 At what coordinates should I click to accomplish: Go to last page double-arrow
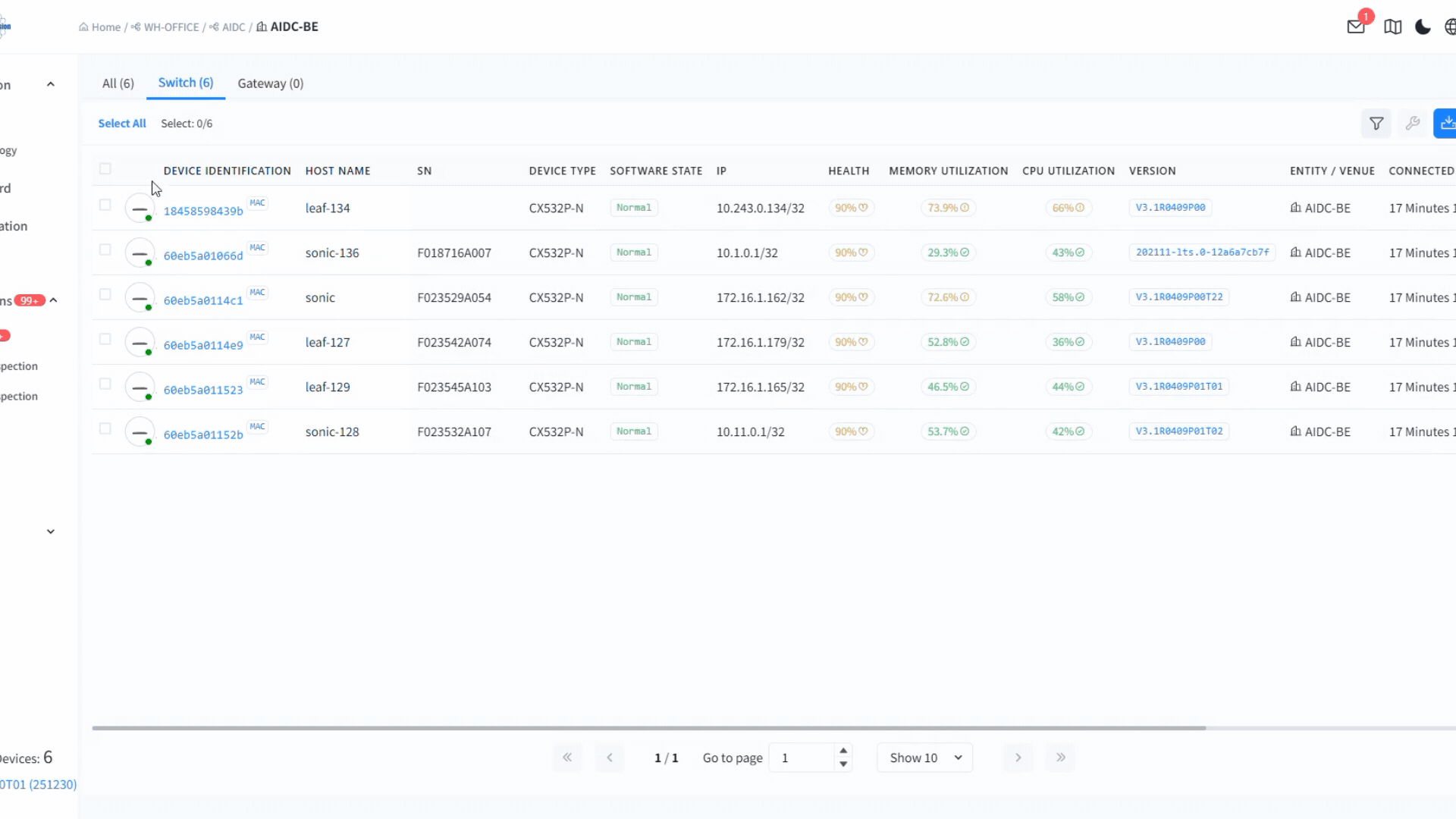1060,757
